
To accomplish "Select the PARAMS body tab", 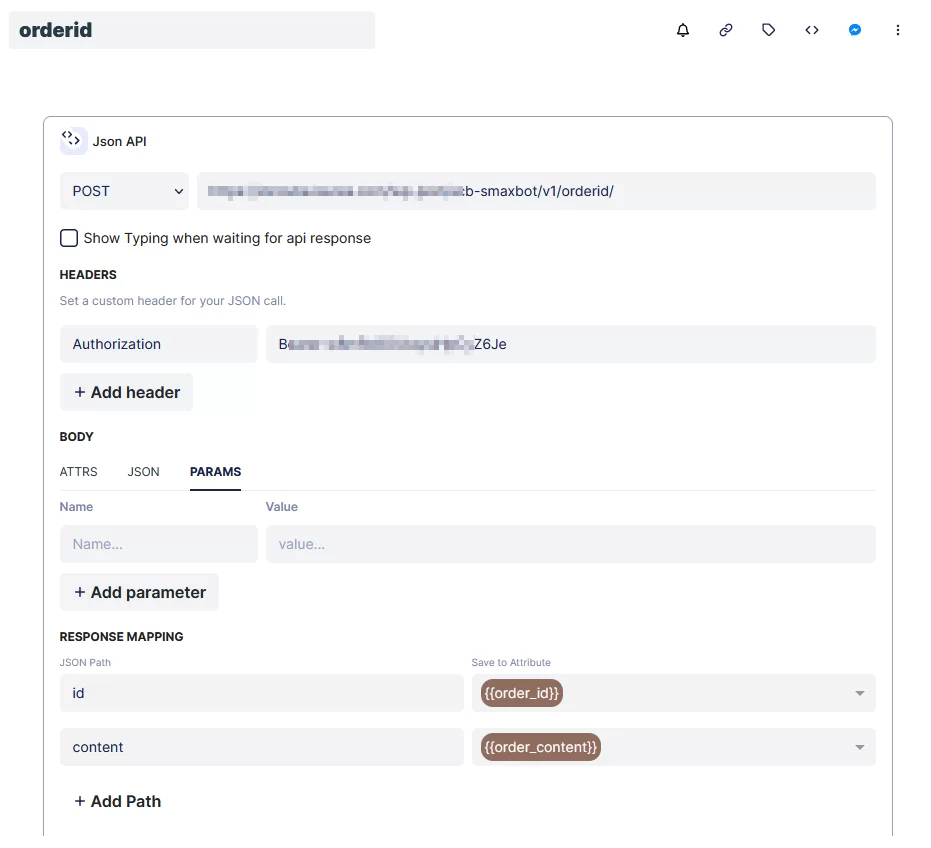I will pyautogui.click(x=215, y=472).
